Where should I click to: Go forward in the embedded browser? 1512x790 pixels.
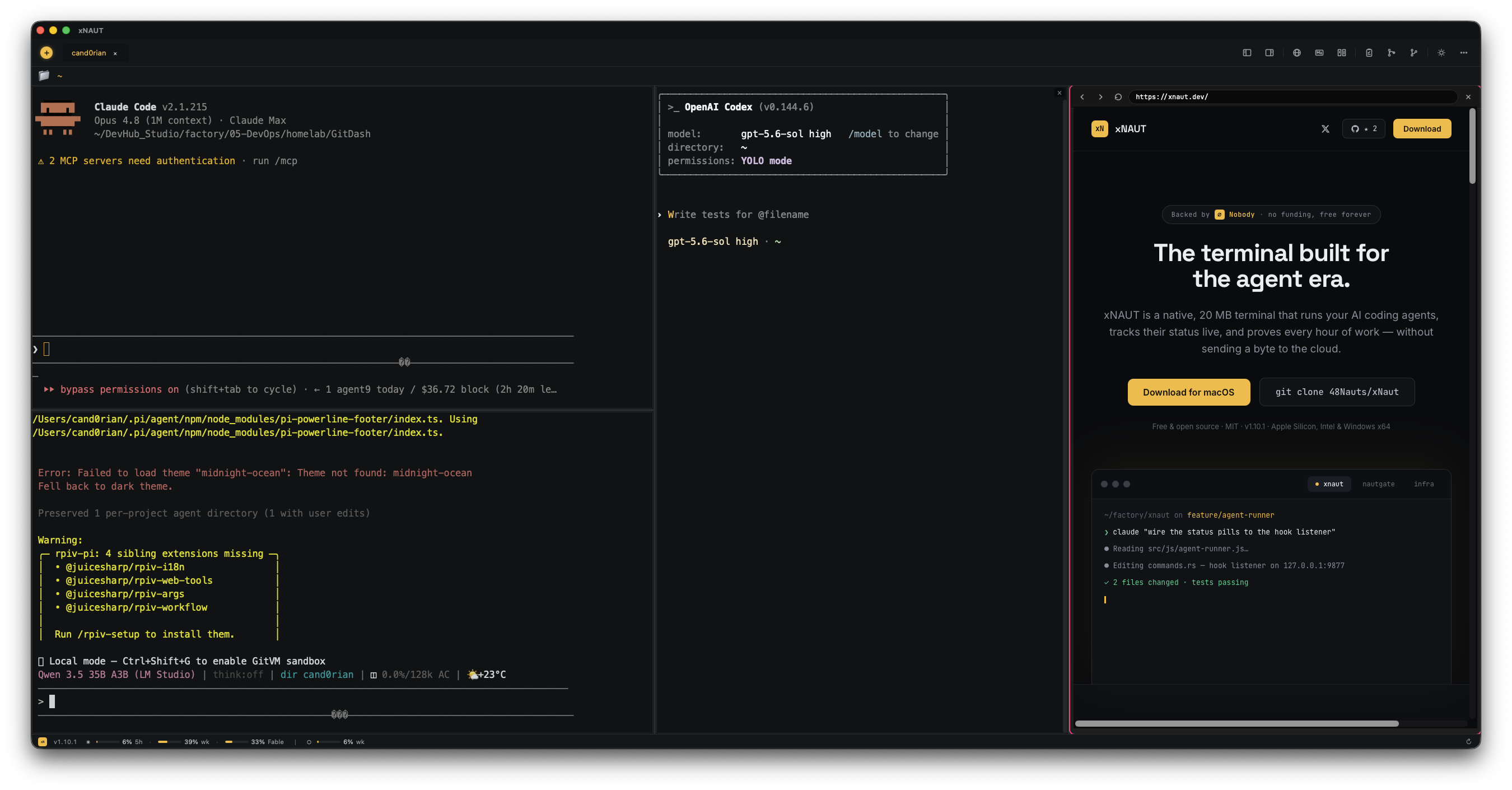pyautogui.click(x=1100, y=97)
